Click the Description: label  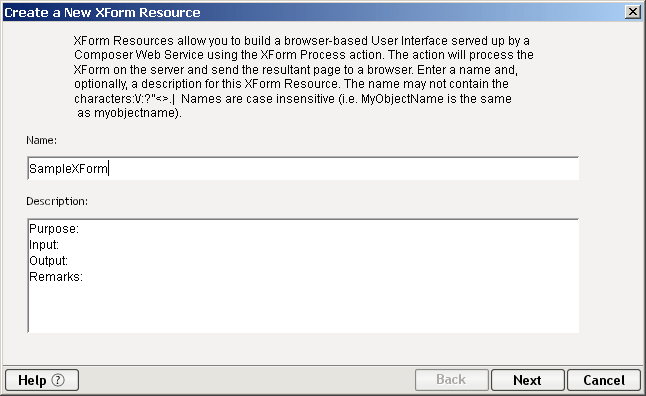[57, 201]
